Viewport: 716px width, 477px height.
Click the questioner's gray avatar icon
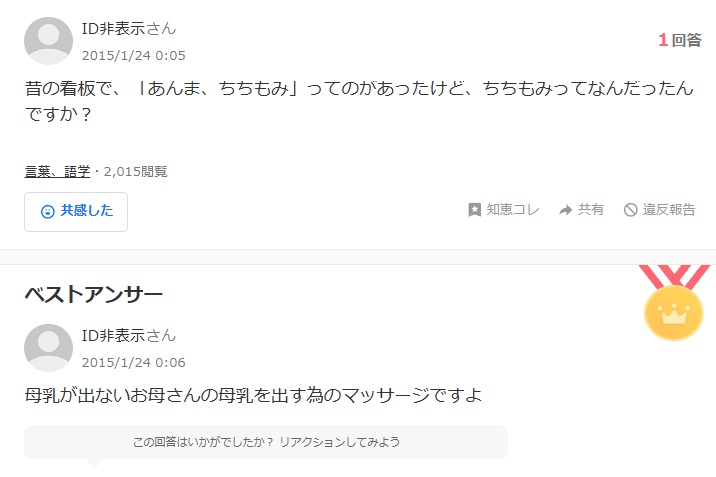click(48, 41)
